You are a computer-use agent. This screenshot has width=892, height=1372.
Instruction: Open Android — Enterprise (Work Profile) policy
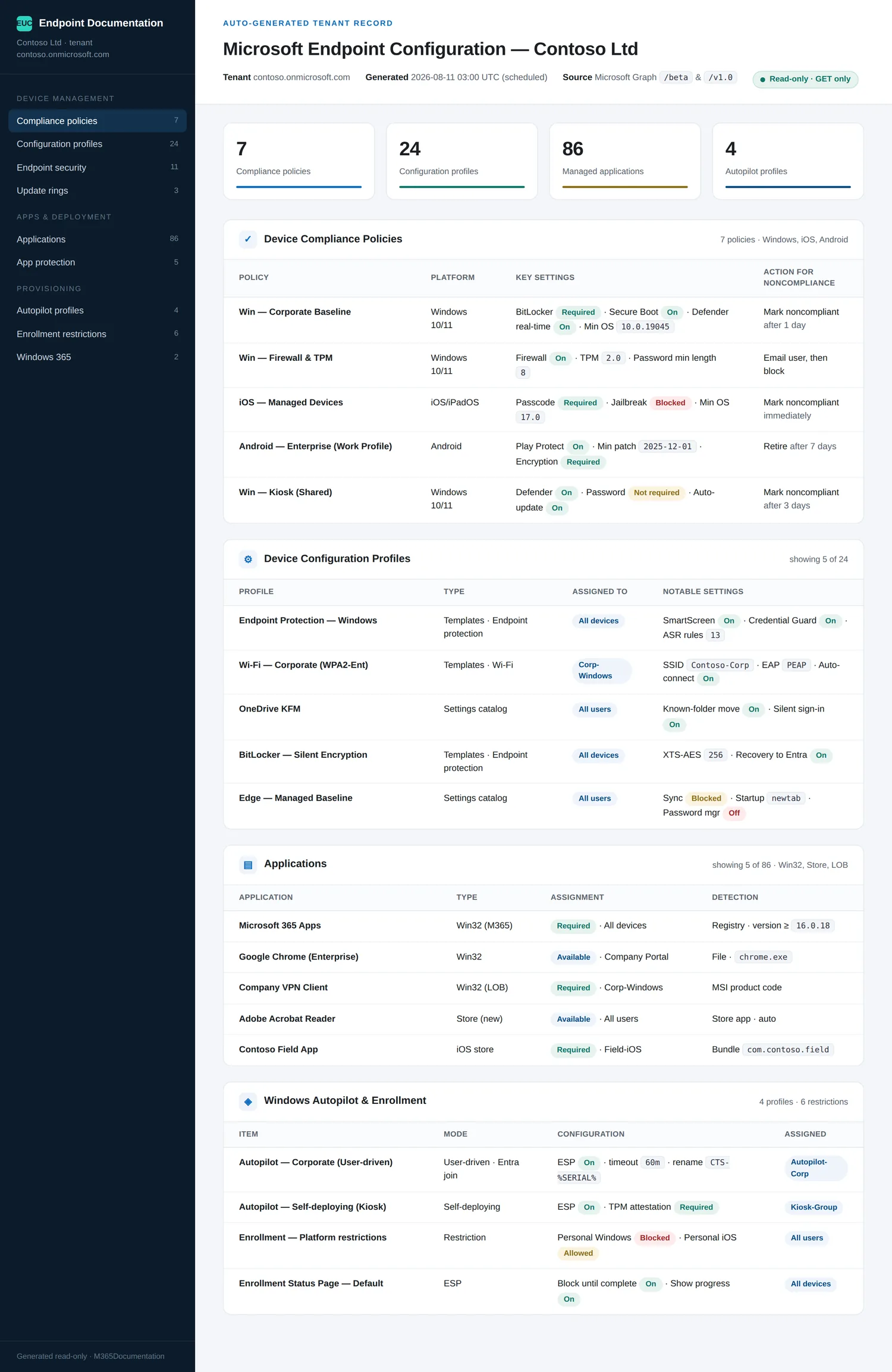[x=315, y=446]
